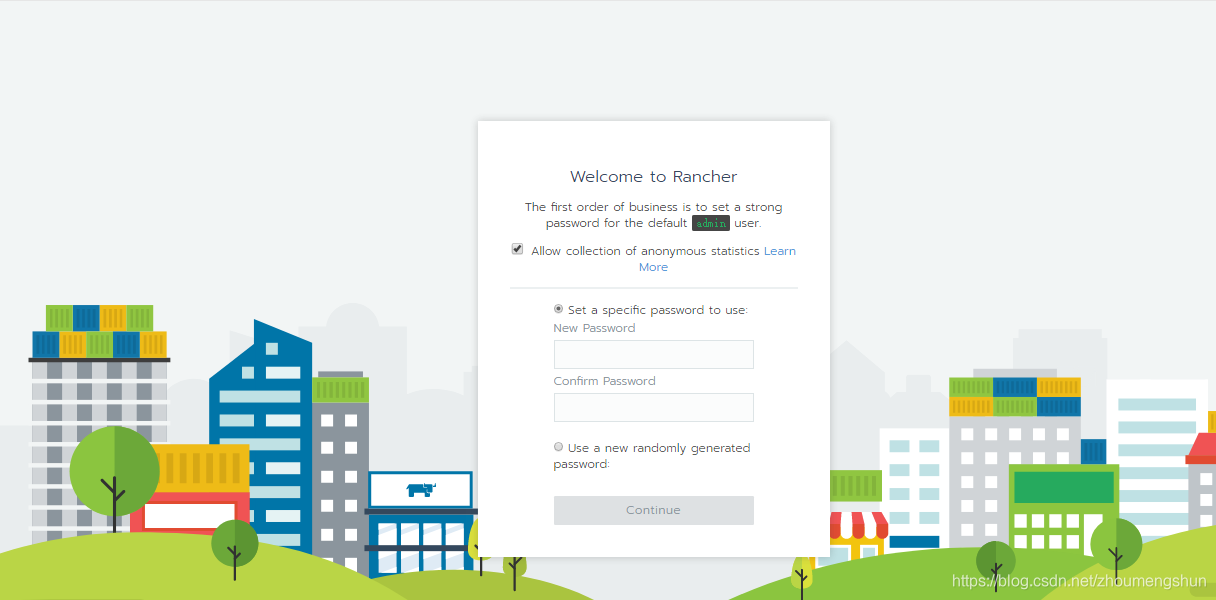
Task: Click the Continue button
Action: pos(653,510)
